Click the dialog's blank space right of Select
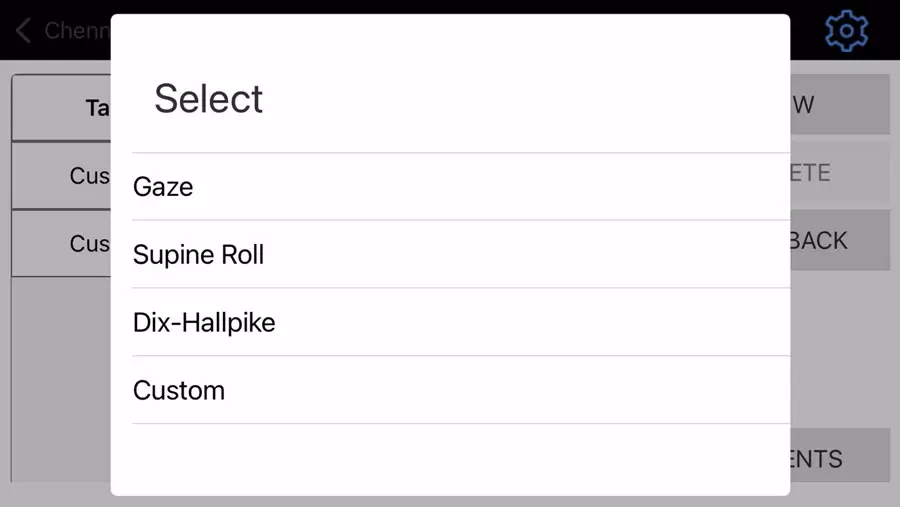Viewport: 900px width, 507px height. 520,99
